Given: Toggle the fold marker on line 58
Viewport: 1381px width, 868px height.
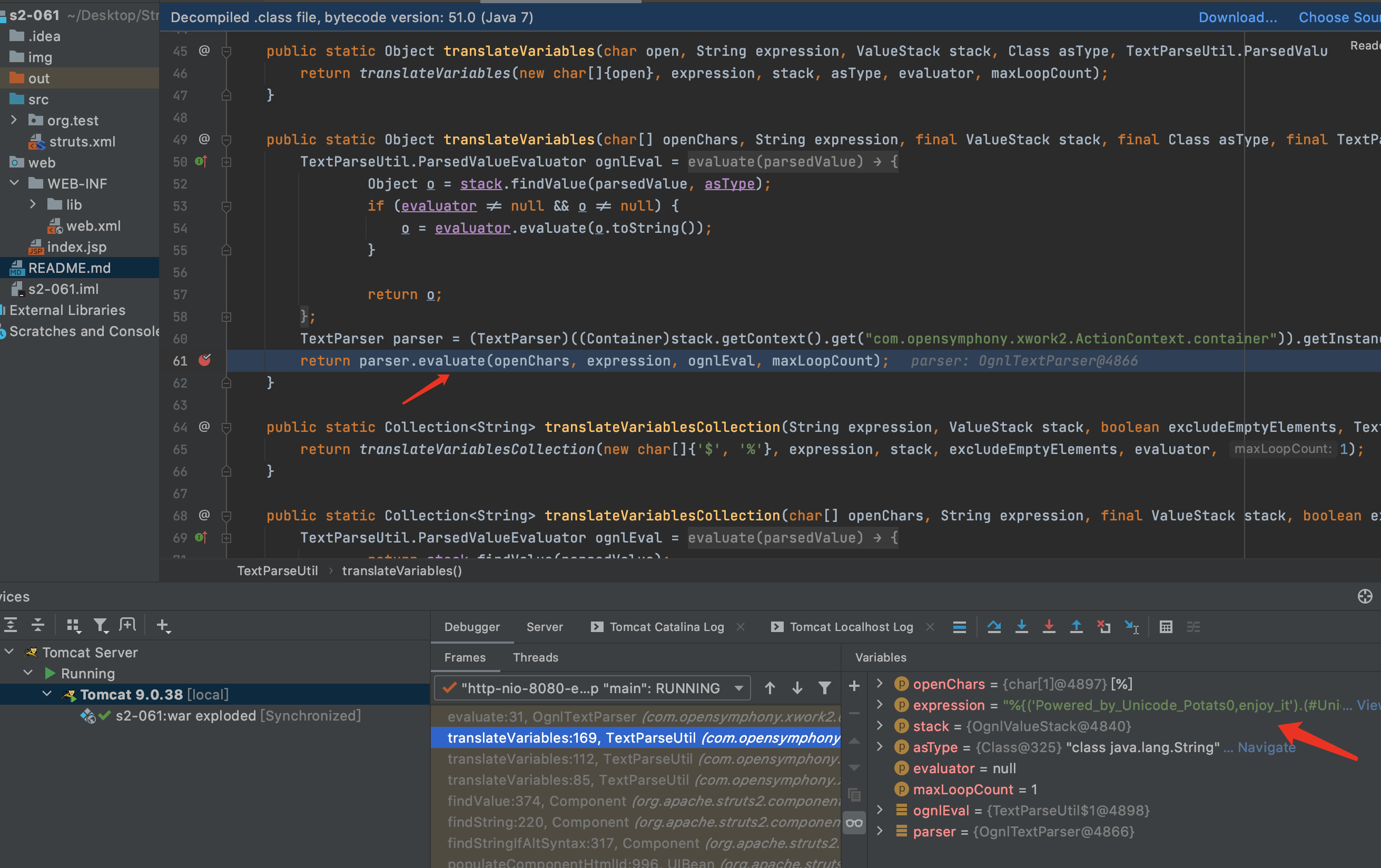Looking at the screenshot, I should coord(226,317).
